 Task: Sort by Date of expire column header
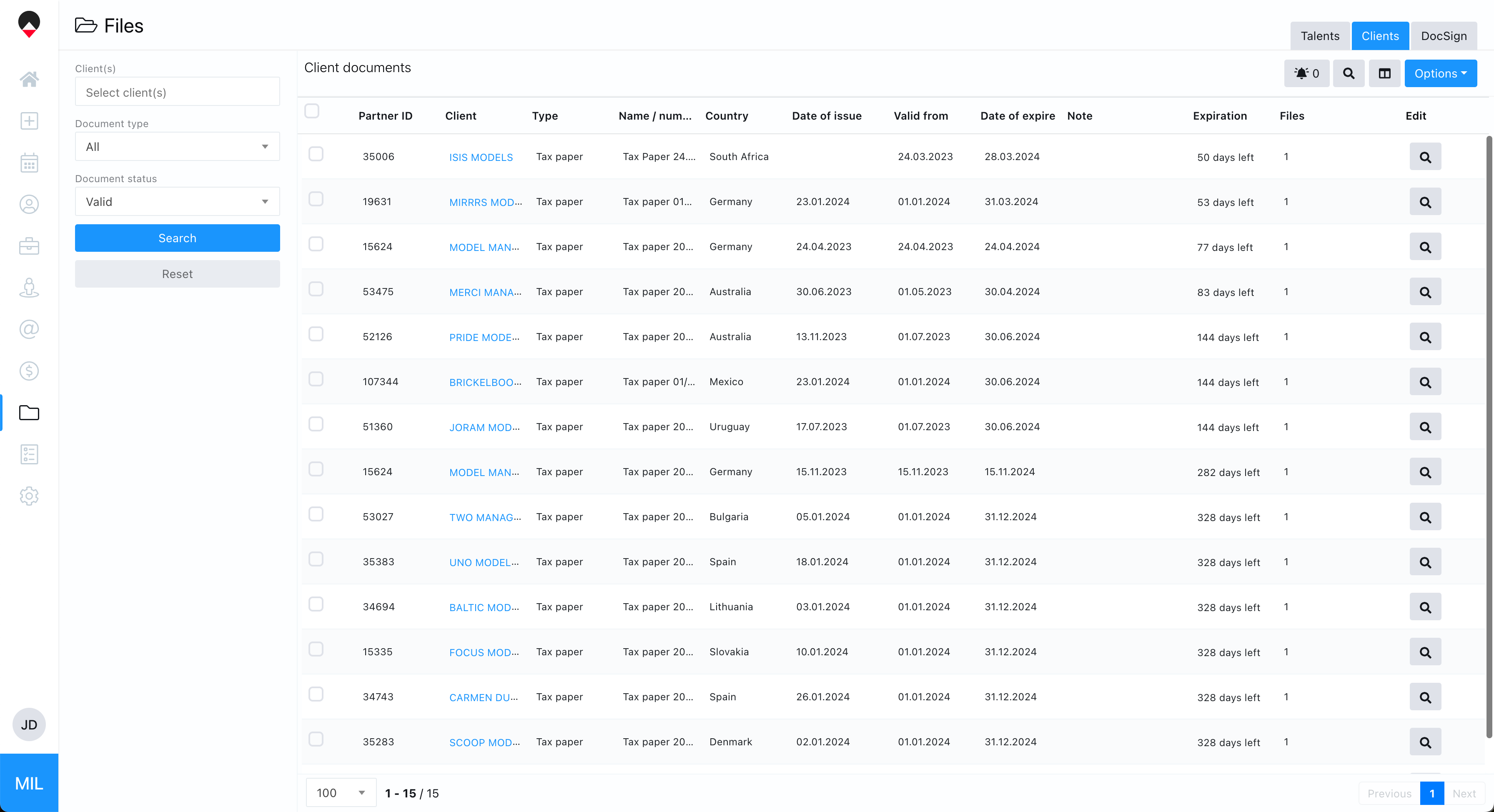tap(1018, 116)
